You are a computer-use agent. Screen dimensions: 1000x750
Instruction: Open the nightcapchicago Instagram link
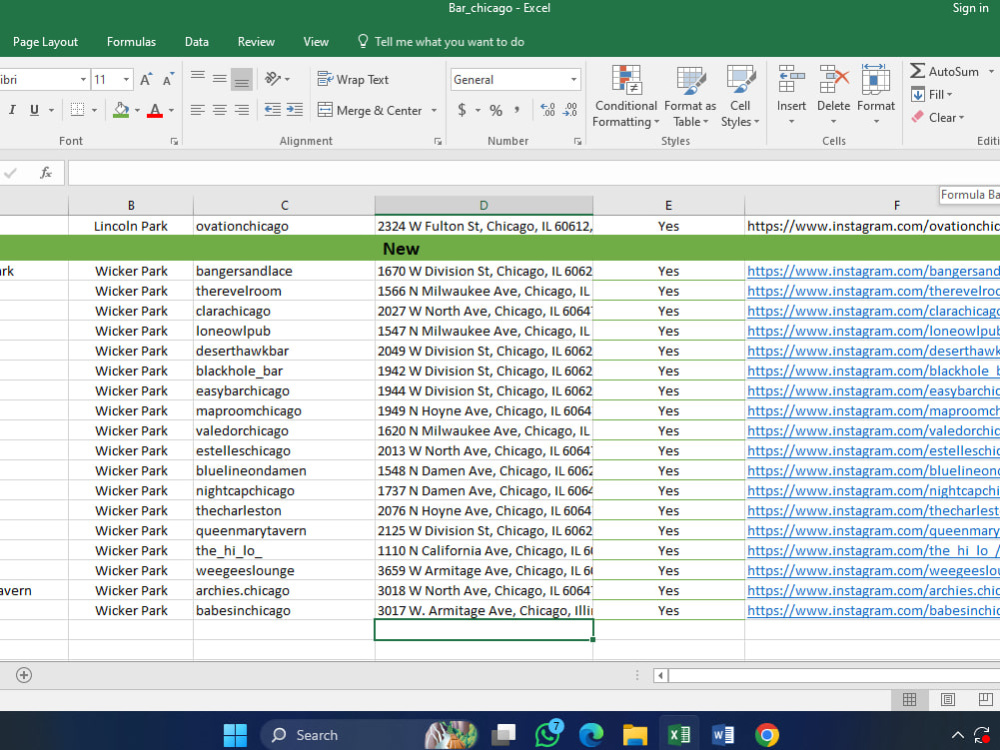[873, 490]
